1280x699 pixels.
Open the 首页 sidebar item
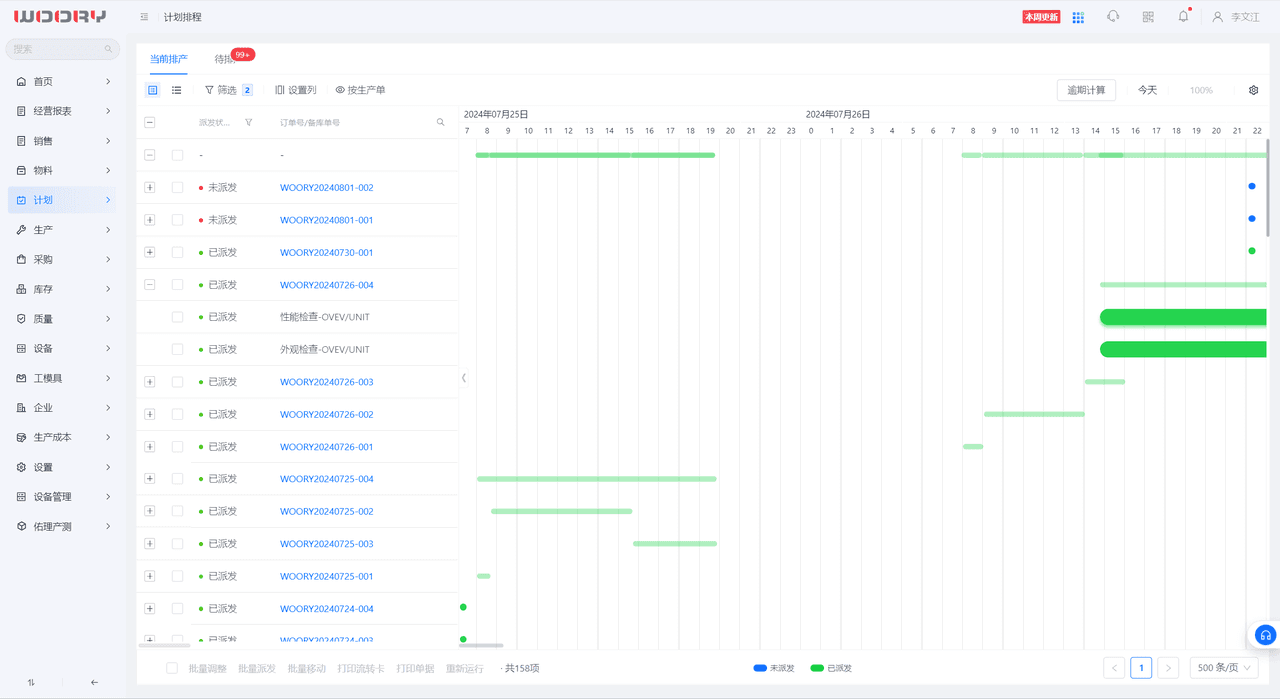(x=64, y=81)
